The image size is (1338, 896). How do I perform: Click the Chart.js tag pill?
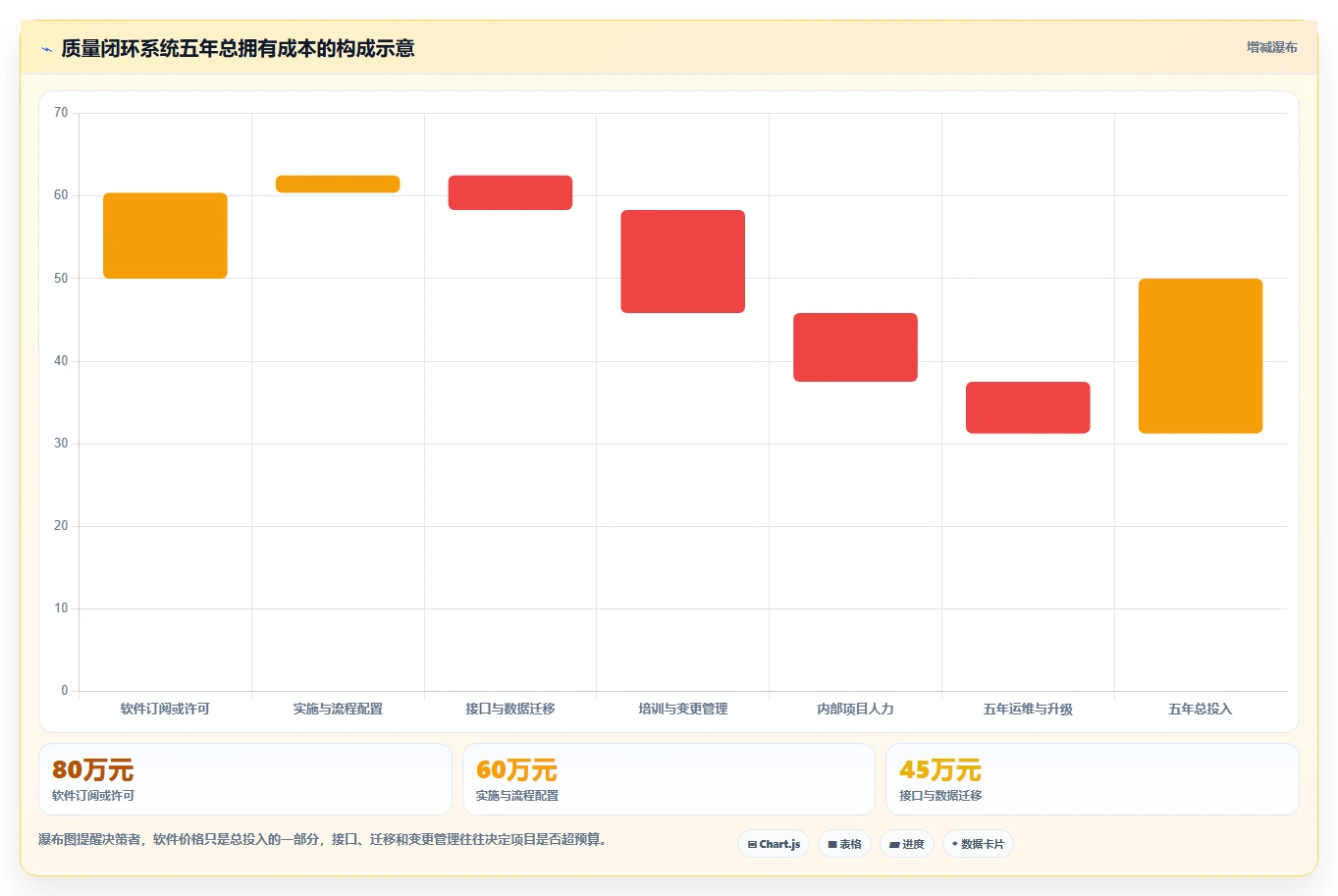tap(774, 844)
